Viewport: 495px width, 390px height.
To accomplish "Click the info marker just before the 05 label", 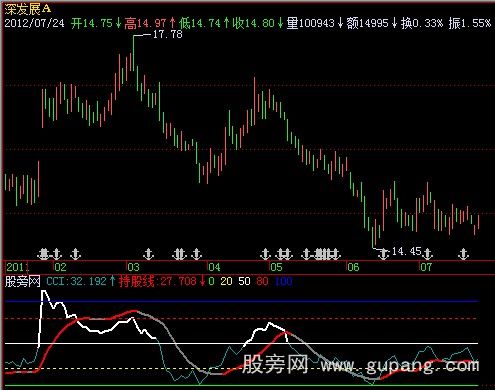I will 265,254.
